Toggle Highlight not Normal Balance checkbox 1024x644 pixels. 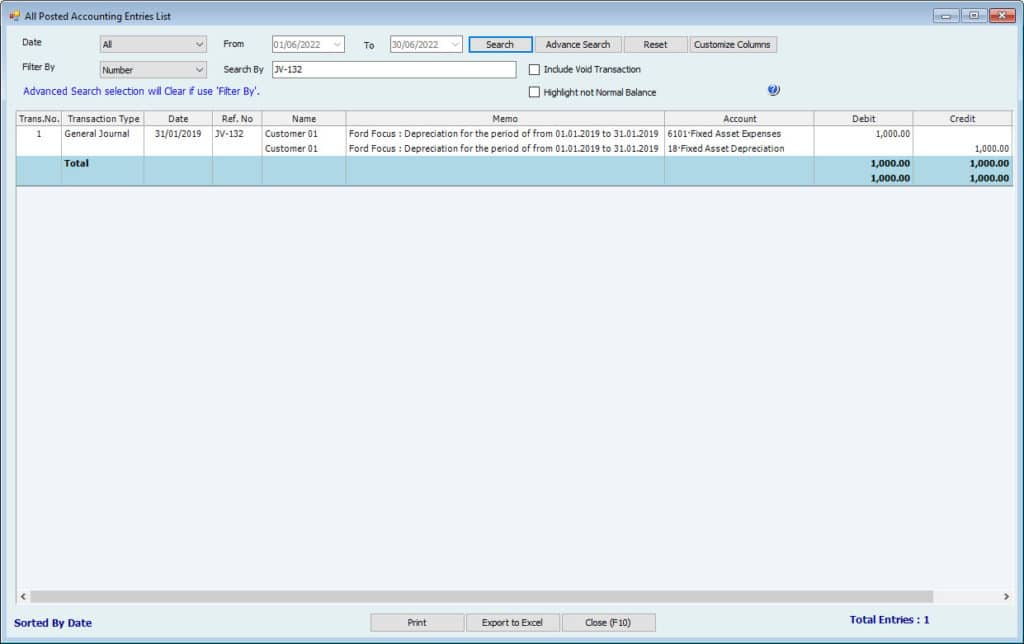pos(534,92)
